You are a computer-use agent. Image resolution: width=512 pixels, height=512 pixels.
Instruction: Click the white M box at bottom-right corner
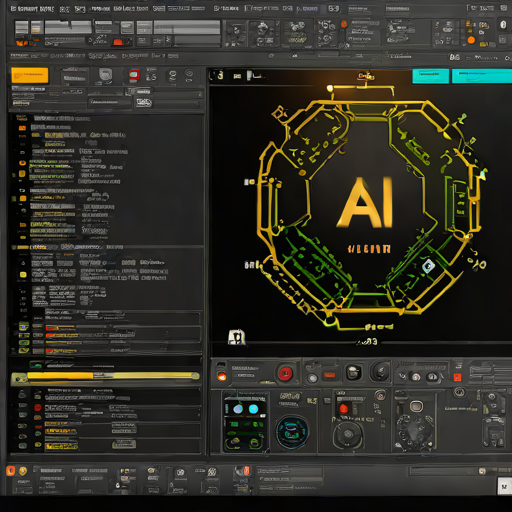point(504,486)
